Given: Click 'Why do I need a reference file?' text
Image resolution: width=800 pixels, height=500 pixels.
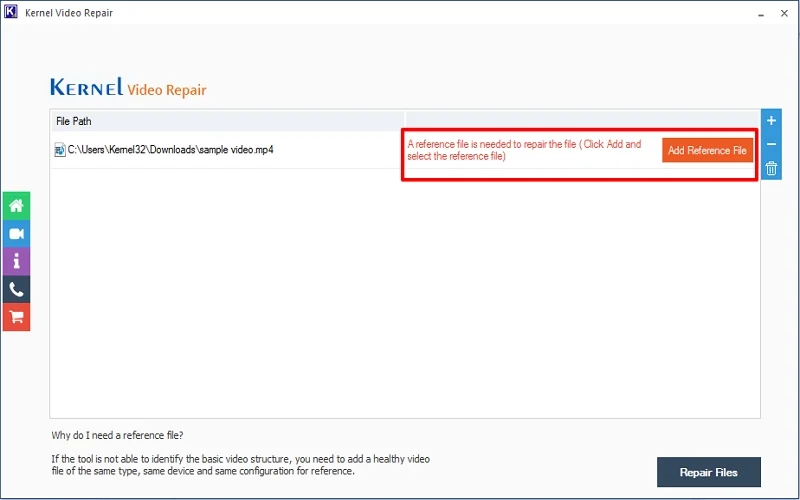Looking at the screenshot, I should pyautogui.click(x=117, y=435).
